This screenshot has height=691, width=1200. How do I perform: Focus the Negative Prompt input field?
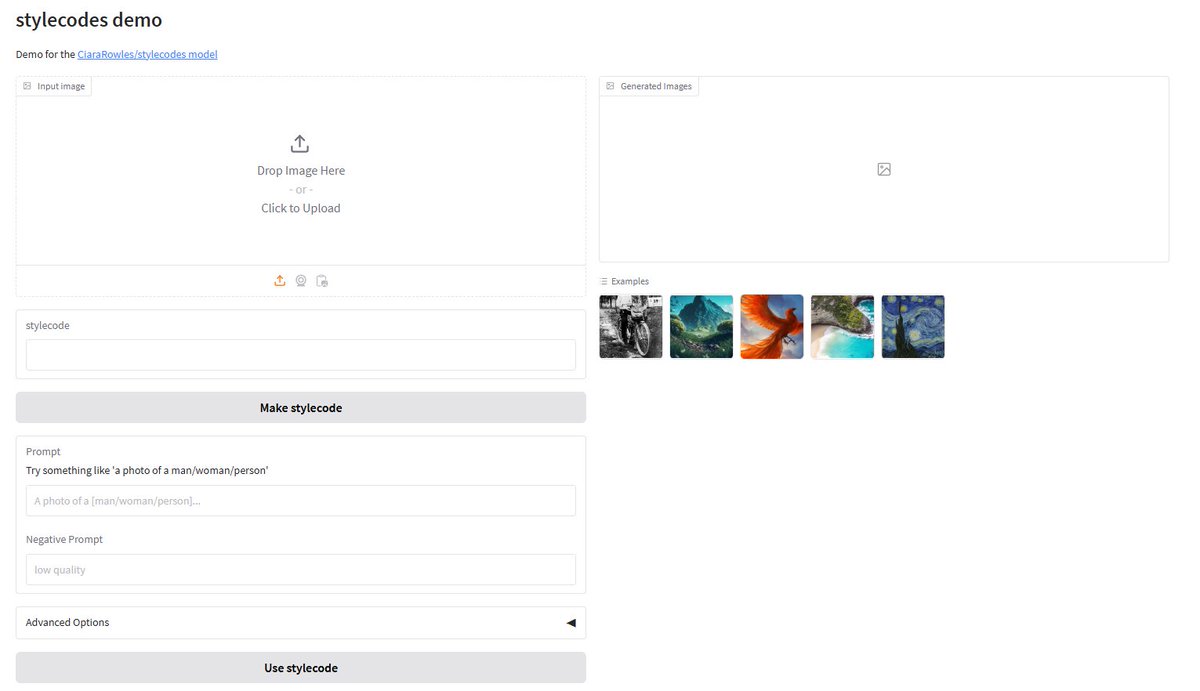pos(301,569)
